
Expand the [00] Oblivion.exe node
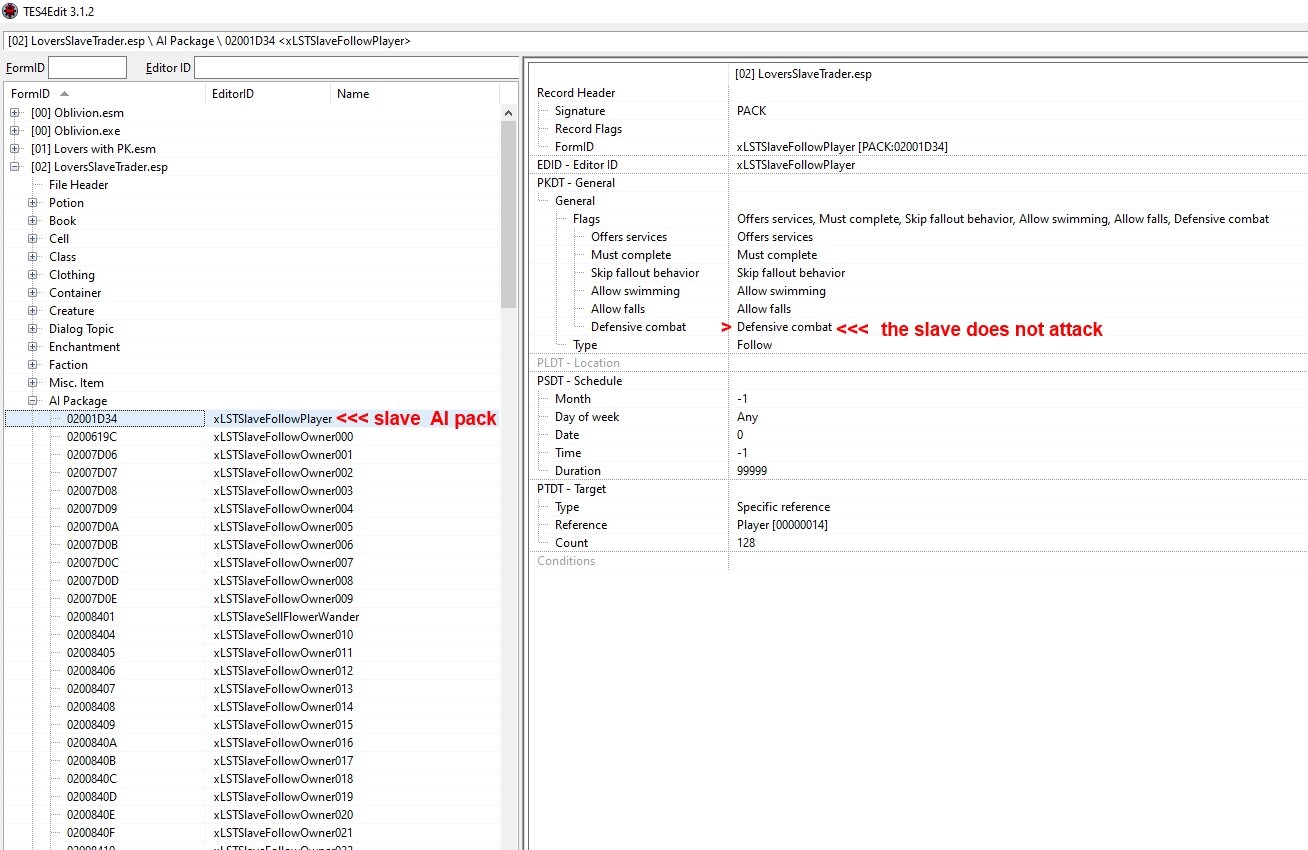coord(15,131)
